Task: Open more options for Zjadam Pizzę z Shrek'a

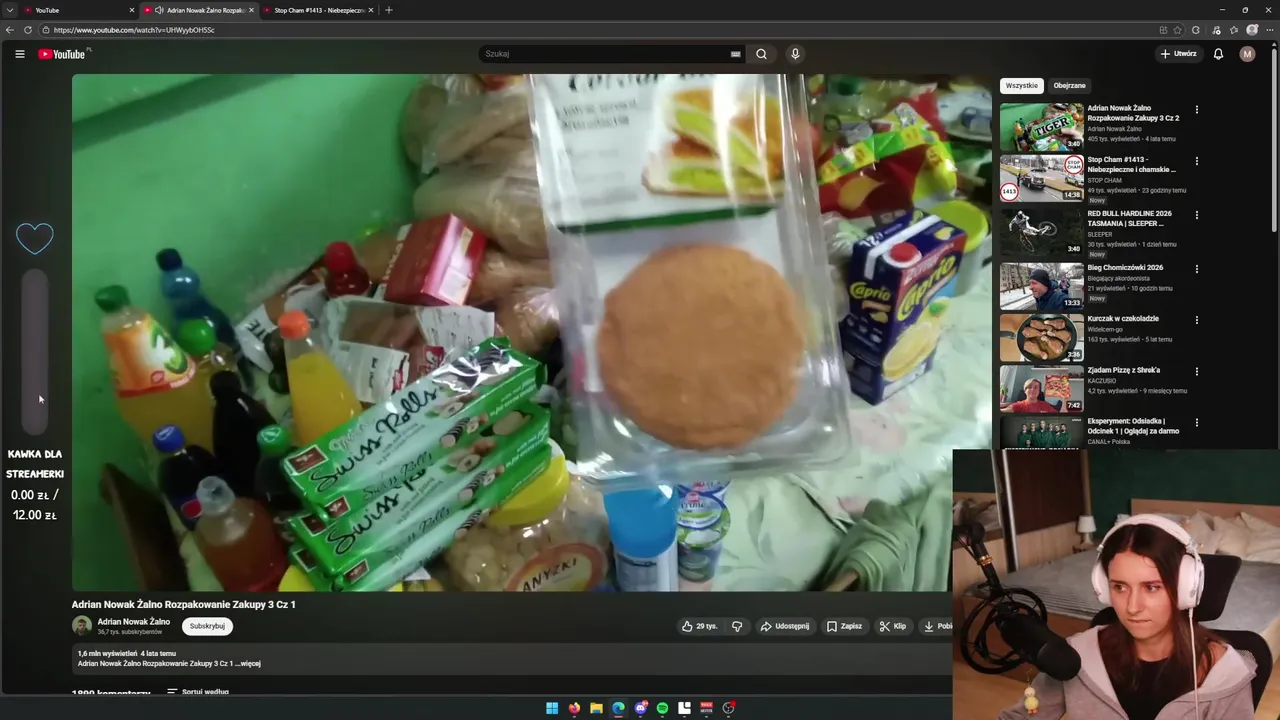Action: tap(1196, 371)
